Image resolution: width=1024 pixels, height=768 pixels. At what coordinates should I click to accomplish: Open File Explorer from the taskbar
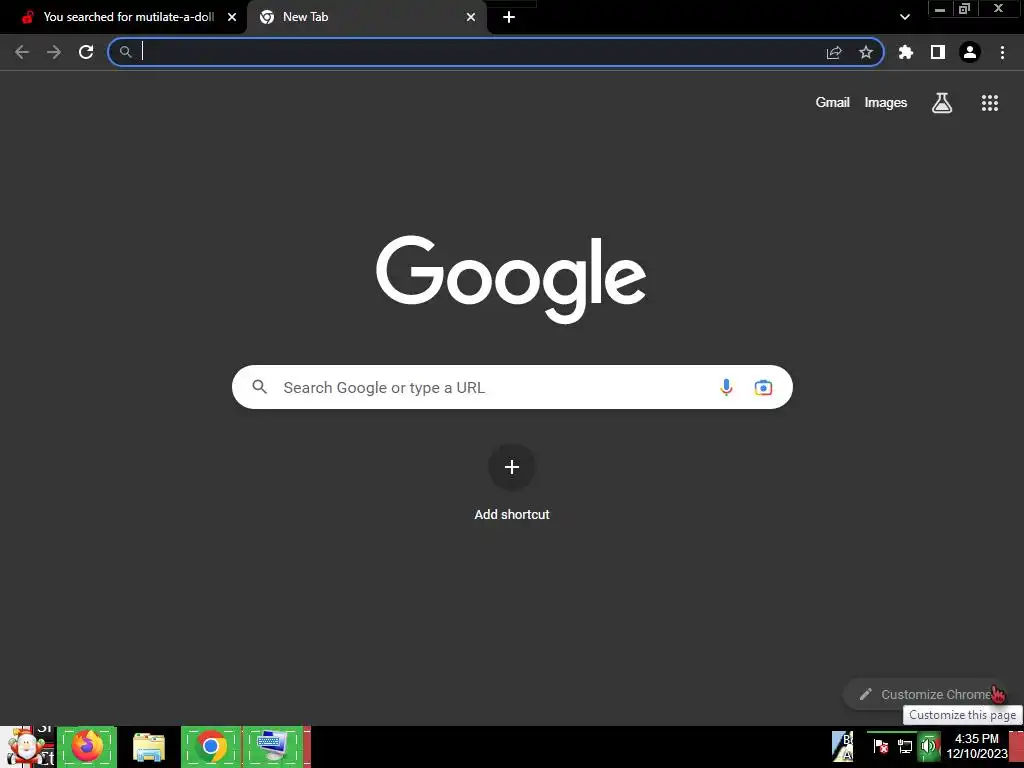(x=149, y=747)
